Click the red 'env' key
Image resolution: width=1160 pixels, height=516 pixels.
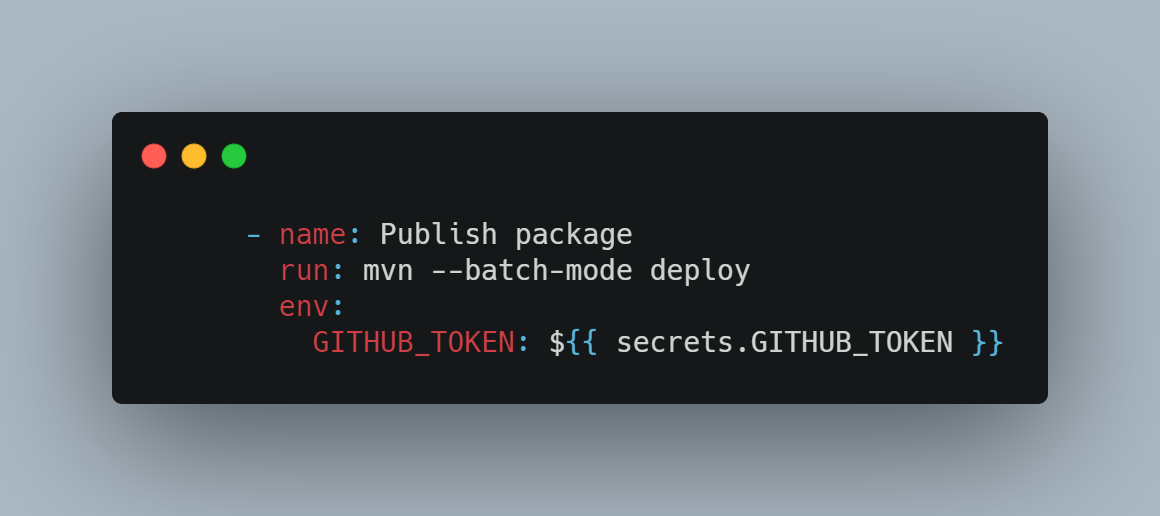304,307
